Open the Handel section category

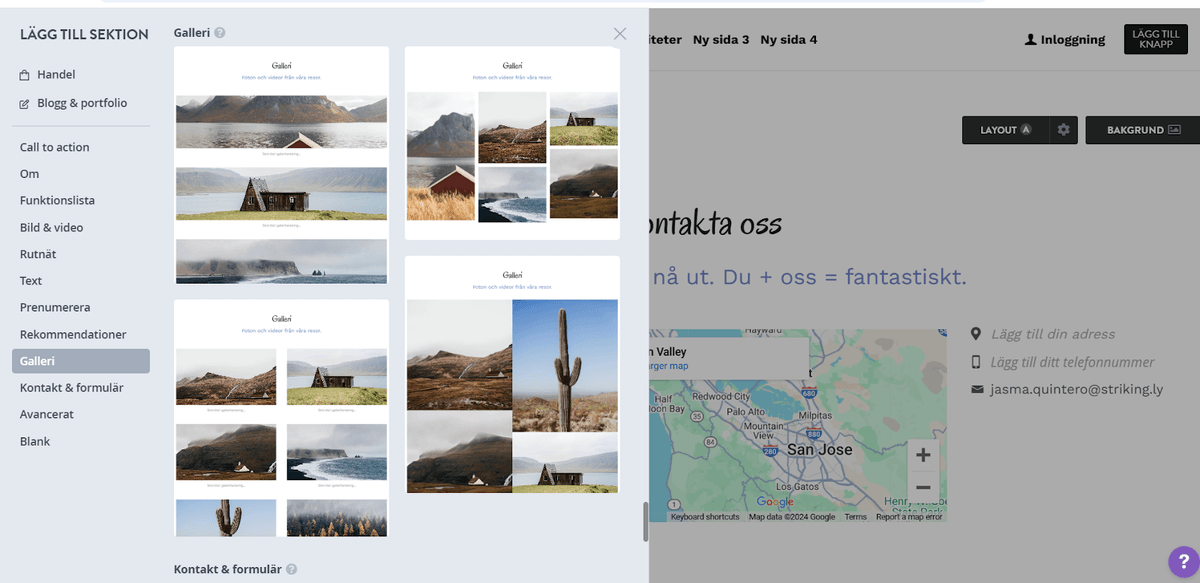click(x=56, y=75)
